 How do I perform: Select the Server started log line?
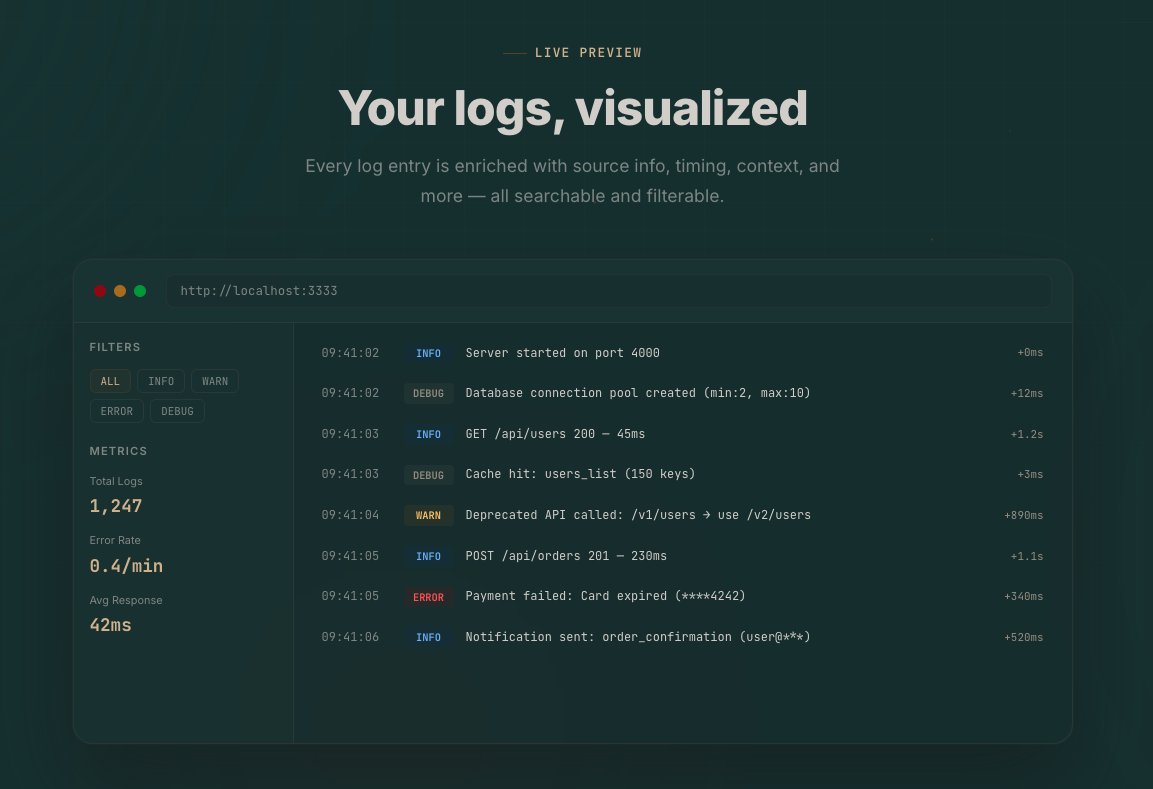point(562,353)
